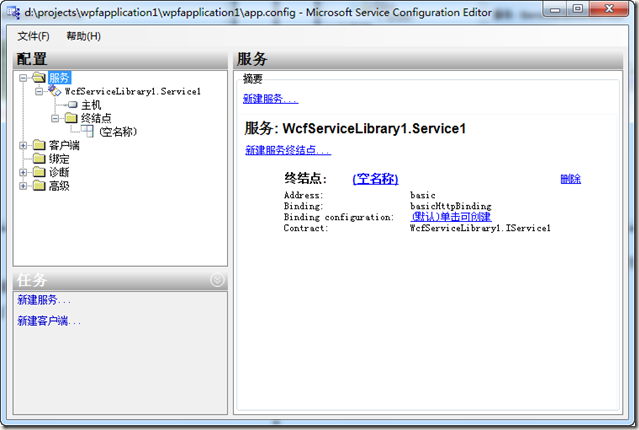Click the 诊断 folder icon
Screen dimensions: 639x430
point(39,172)
